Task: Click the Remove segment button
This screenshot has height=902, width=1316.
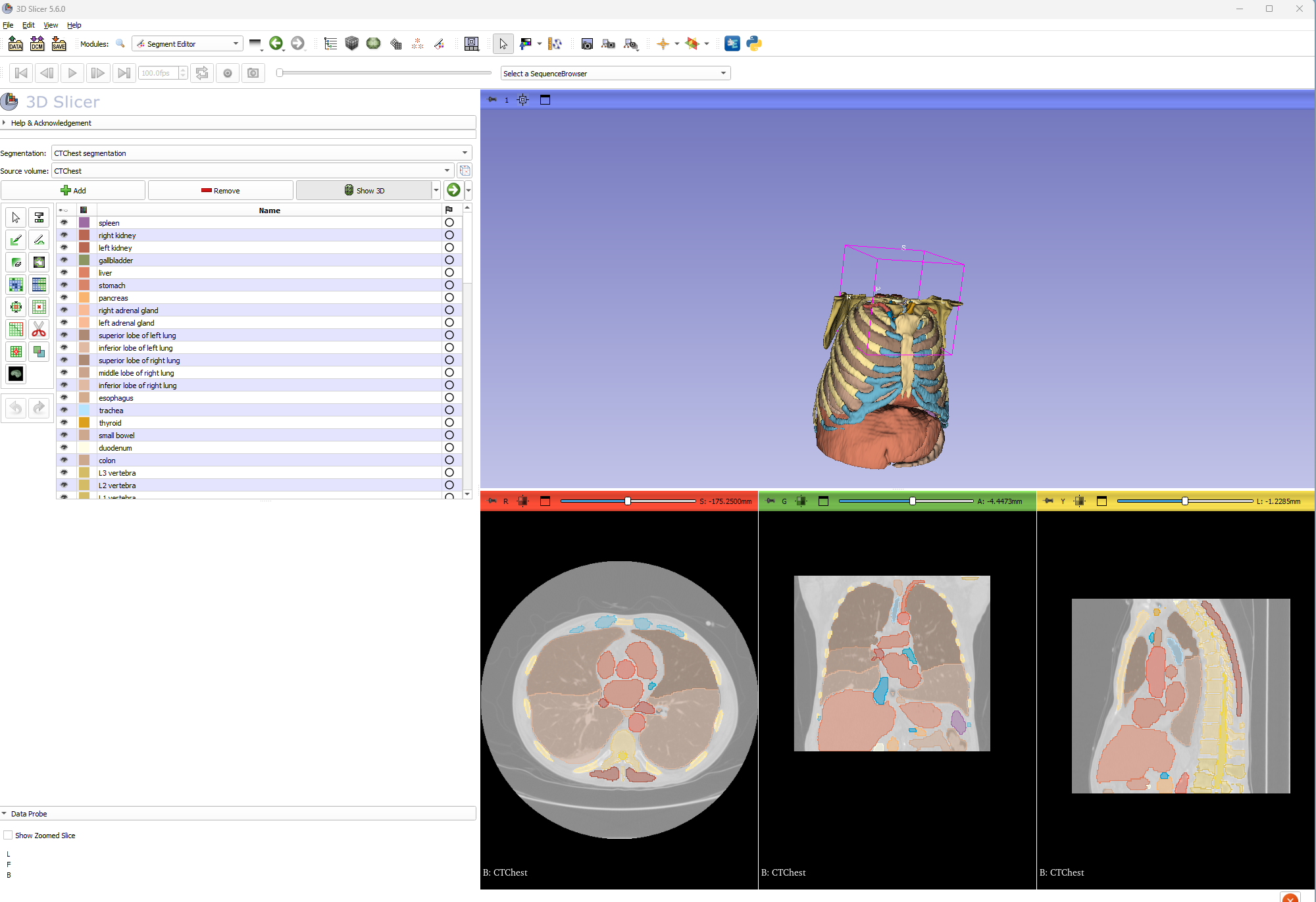Action: click(220, 190)
